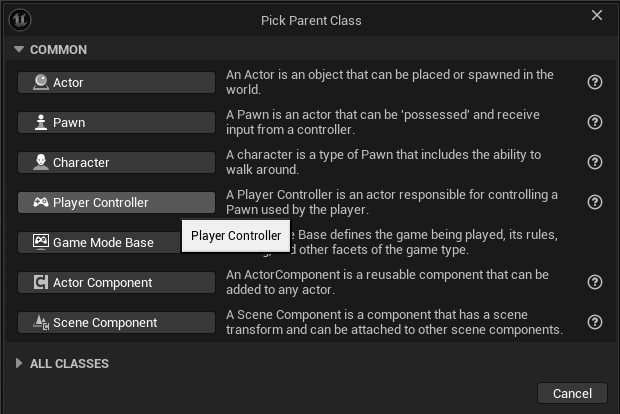This screenshot has width=620, height=414.
Task: Open help for Game Mode Base
Action: pos(595,242)
